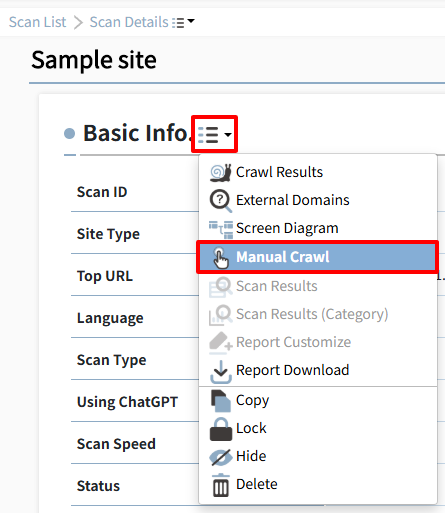Click the Delete trash can icon
This screenshot has width=445, height=513.
[x=221, y=485]
